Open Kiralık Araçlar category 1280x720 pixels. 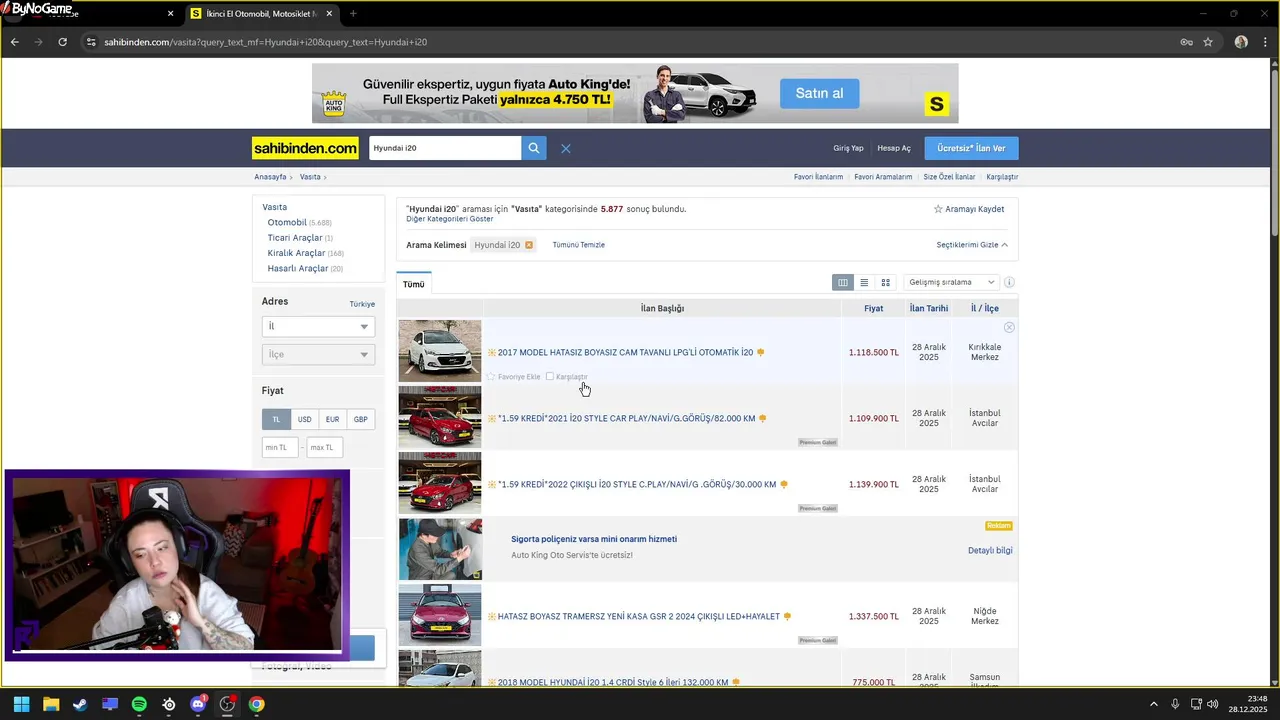tap(296, 253)
